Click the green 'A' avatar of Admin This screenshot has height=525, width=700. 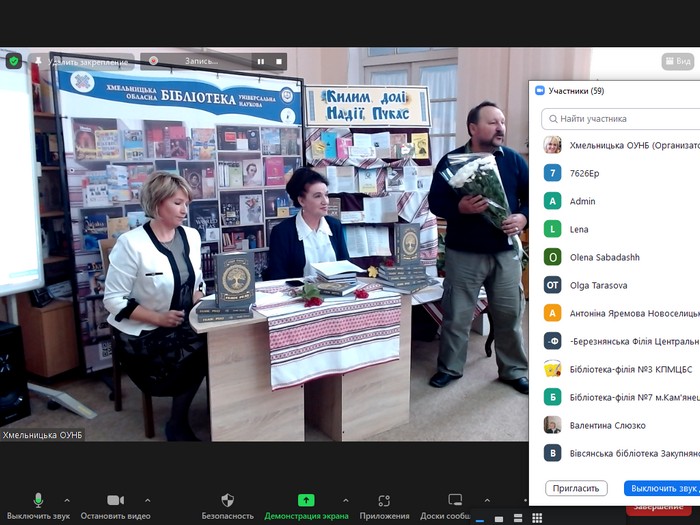[x=552, y=201]
